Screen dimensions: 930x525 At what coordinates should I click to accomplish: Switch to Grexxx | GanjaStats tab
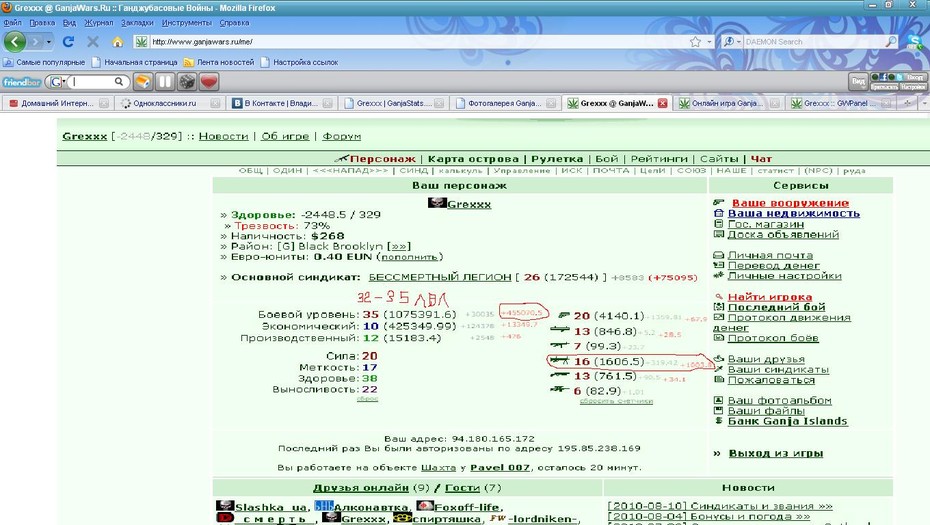[x=394, y=103]
